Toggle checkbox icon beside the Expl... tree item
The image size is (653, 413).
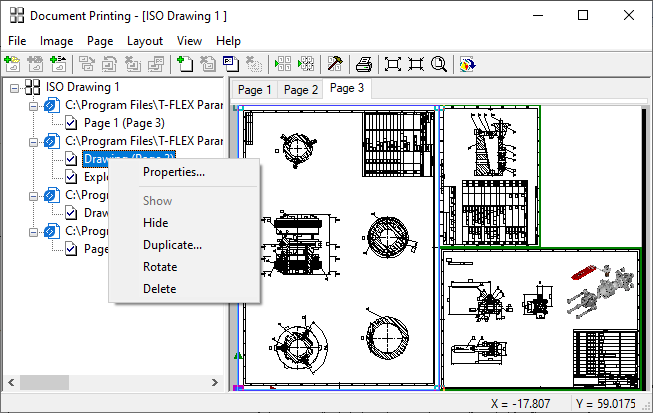coord(71,177)
